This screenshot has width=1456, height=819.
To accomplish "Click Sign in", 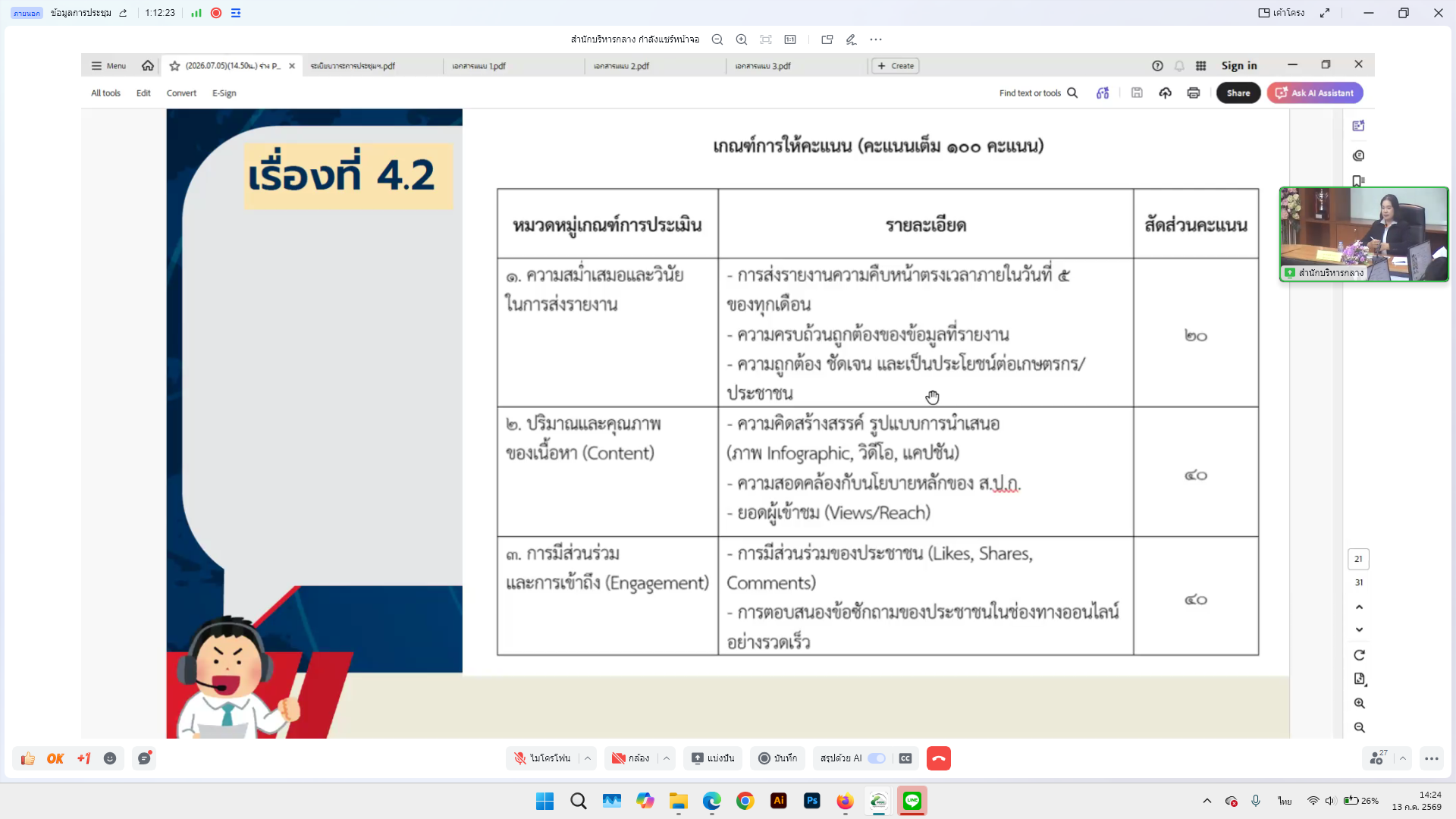I will point(1239,66).
